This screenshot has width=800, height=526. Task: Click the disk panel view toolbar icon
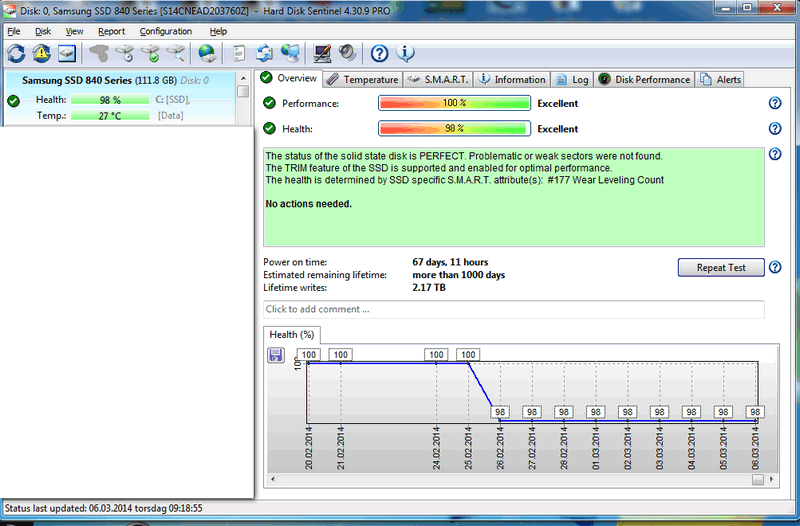pyautogui.click(x=67, y=53)
